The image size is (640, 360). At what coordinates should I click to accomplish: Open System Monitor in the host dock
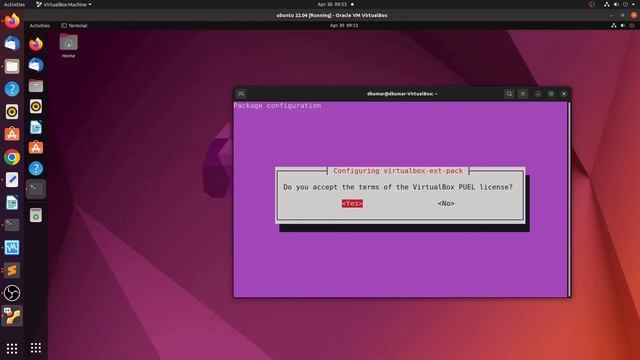point(12,247)
